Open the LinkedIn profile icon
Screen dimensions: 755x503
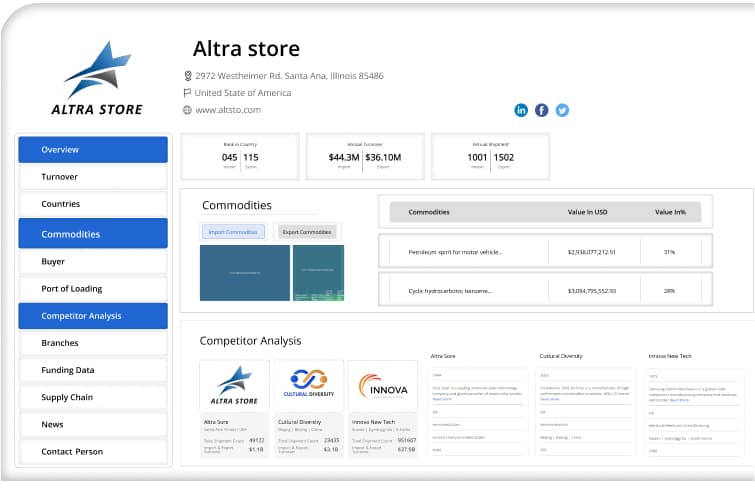pos(521,110)
